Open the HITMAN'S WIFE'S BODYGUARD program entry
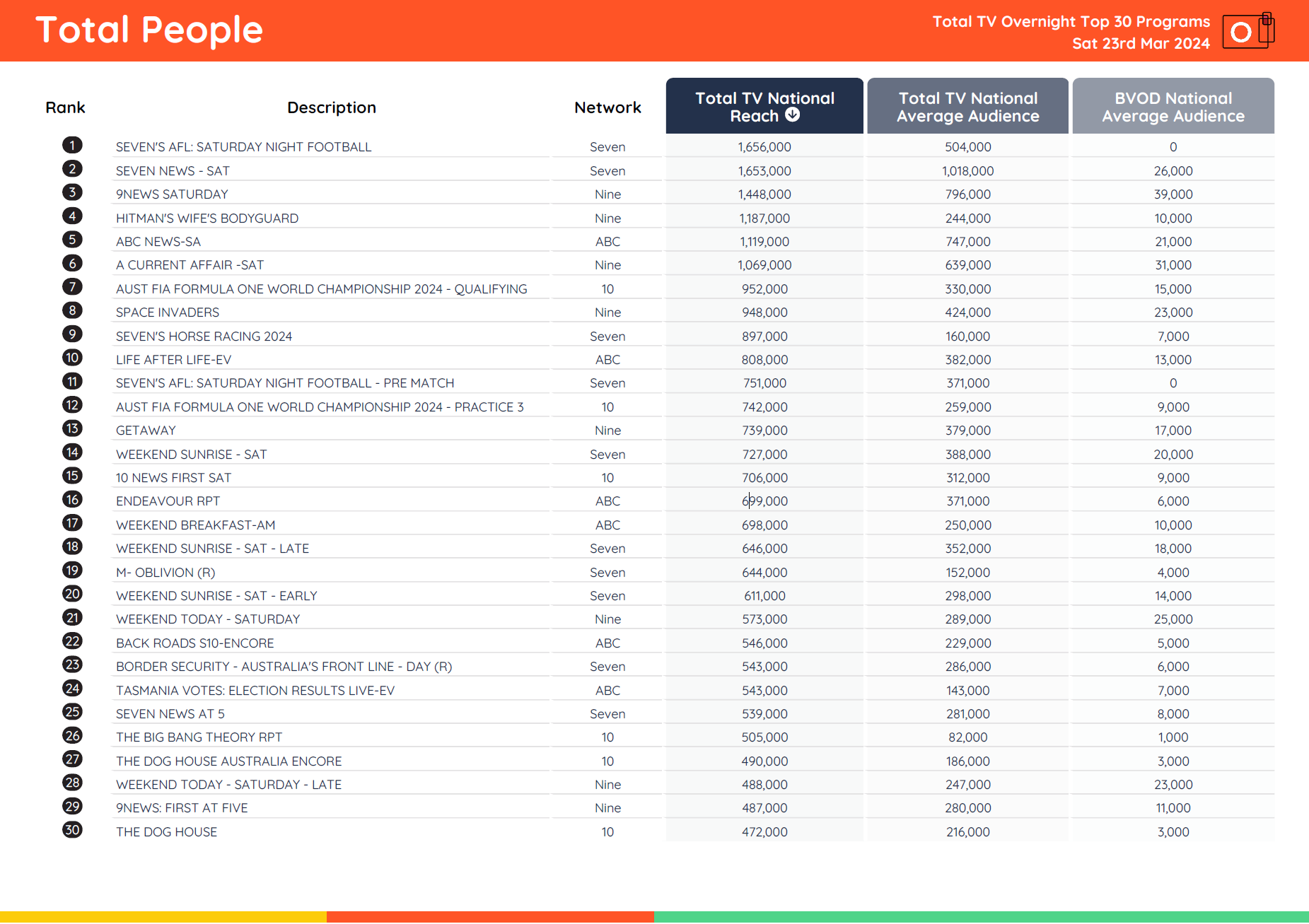The height and width of the screenshot is (924, 1309). click(207, 218)
